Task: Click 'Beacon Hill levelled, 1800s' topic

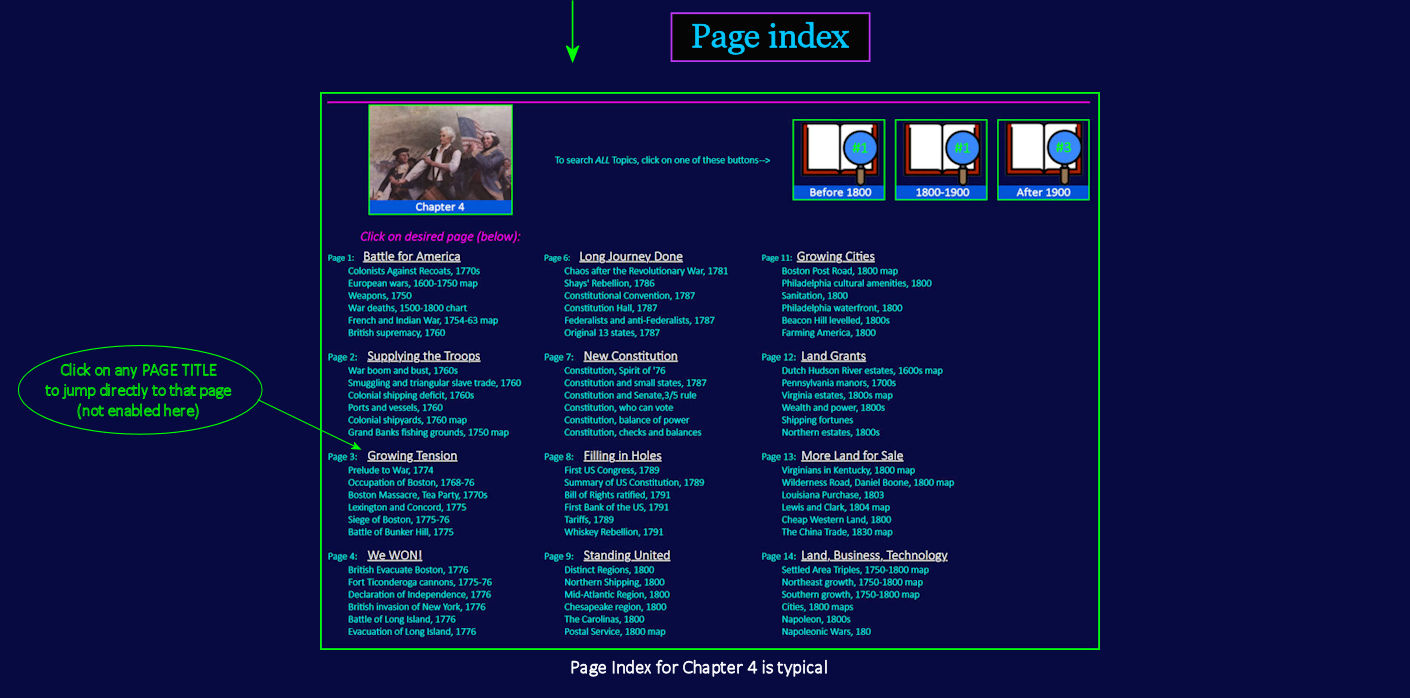Action: click(x=836, y=321)
